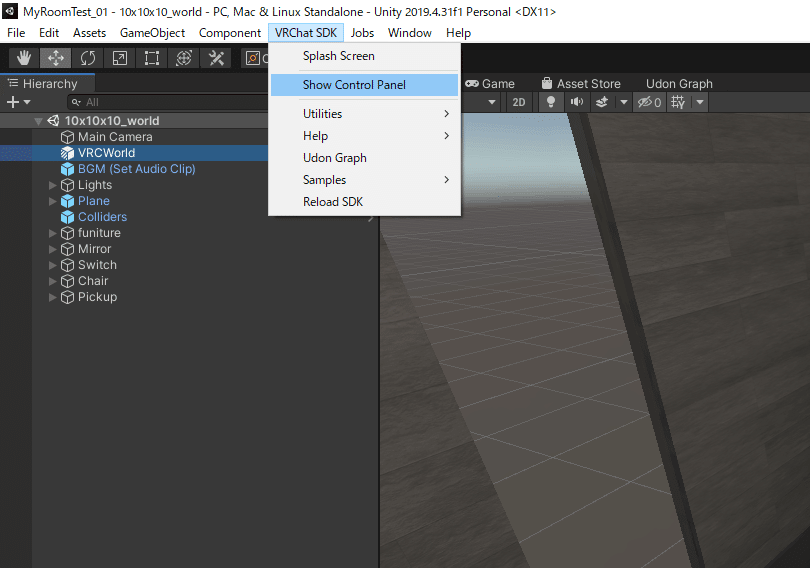Click the BGM blue prefab icon
The image size is (810, 568).
[x=67, y=169]
